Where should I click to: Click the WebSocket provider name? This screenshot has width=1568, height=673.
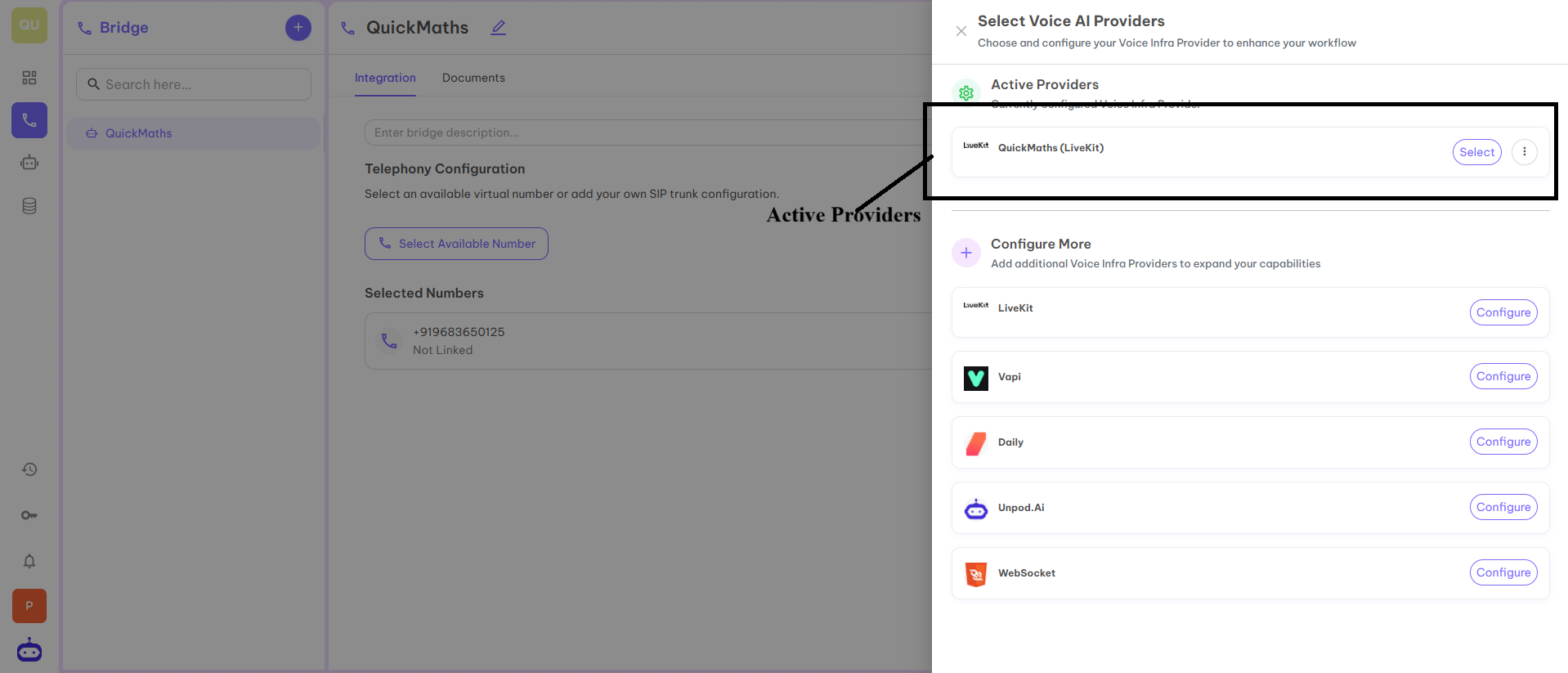(x=1027, y=573)
